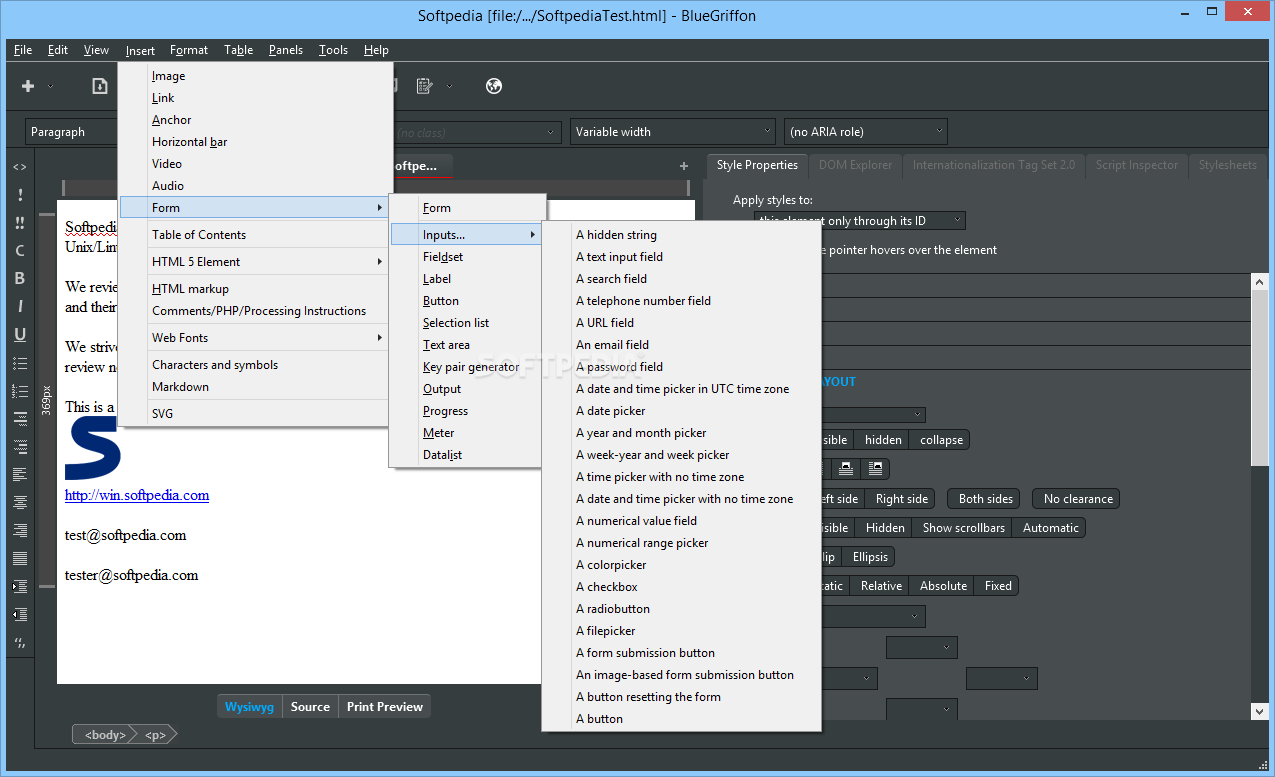Click the plus new document icon

coord(28,86)
